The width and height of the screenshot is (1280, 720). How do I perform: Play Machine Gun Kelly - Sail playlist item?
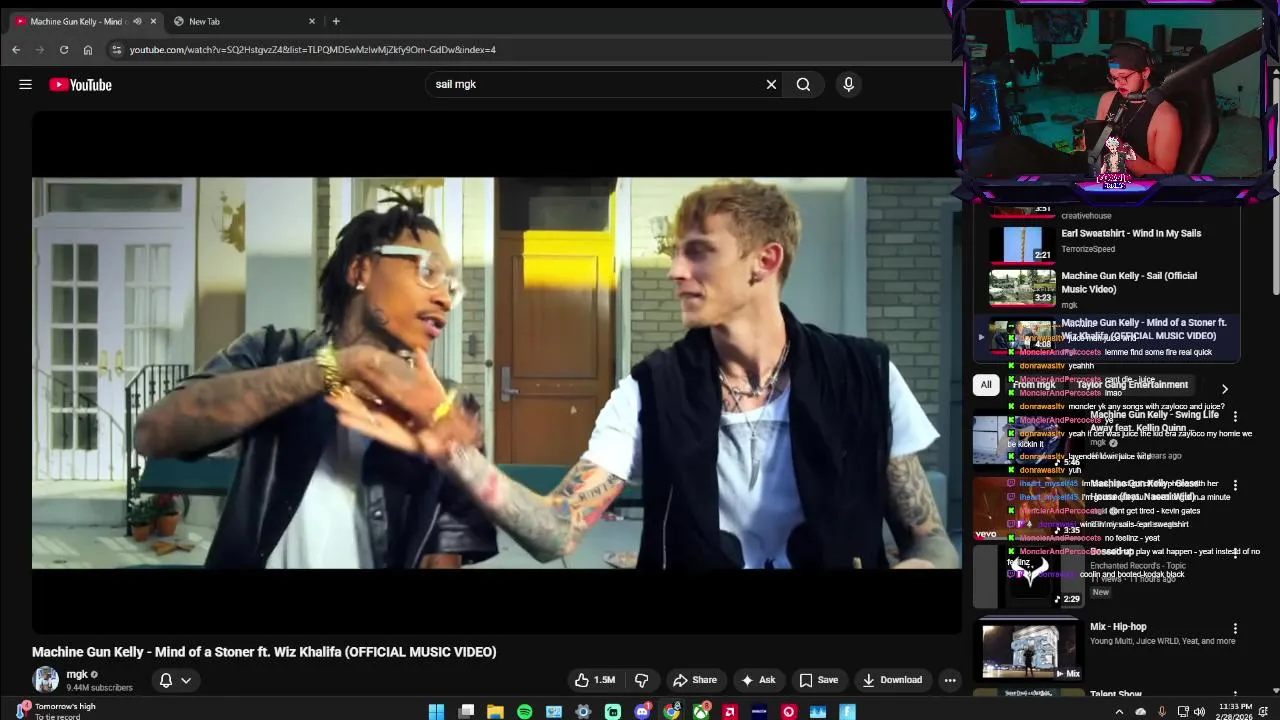click(1129, 282)
